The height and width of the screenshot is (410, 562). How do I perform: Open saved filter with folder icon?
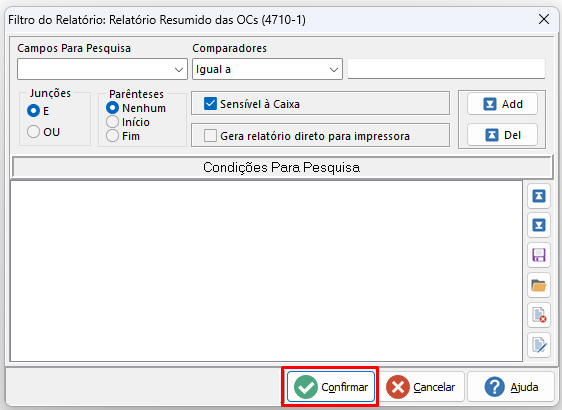(x=539, y=285)
